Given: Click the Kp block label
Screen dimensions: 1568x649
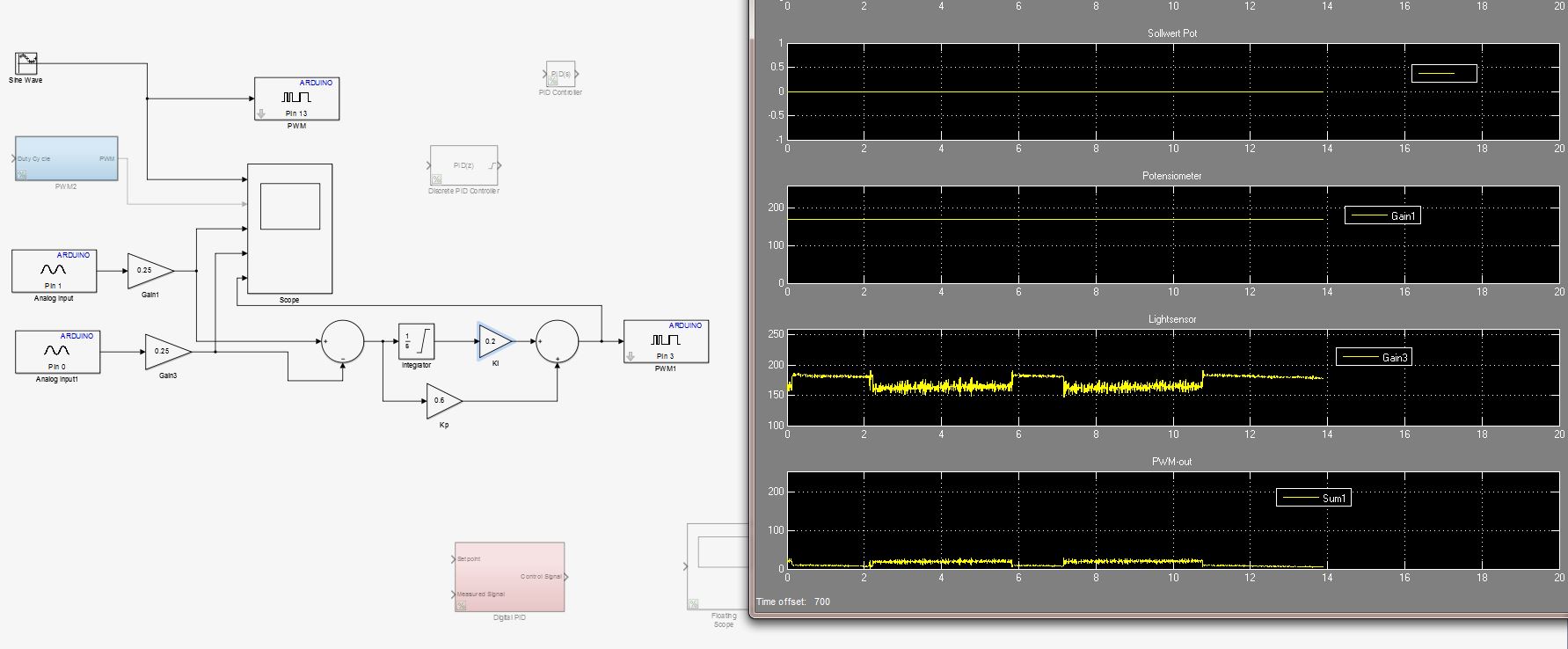Looking at the screenshot, I should point(444,425).
